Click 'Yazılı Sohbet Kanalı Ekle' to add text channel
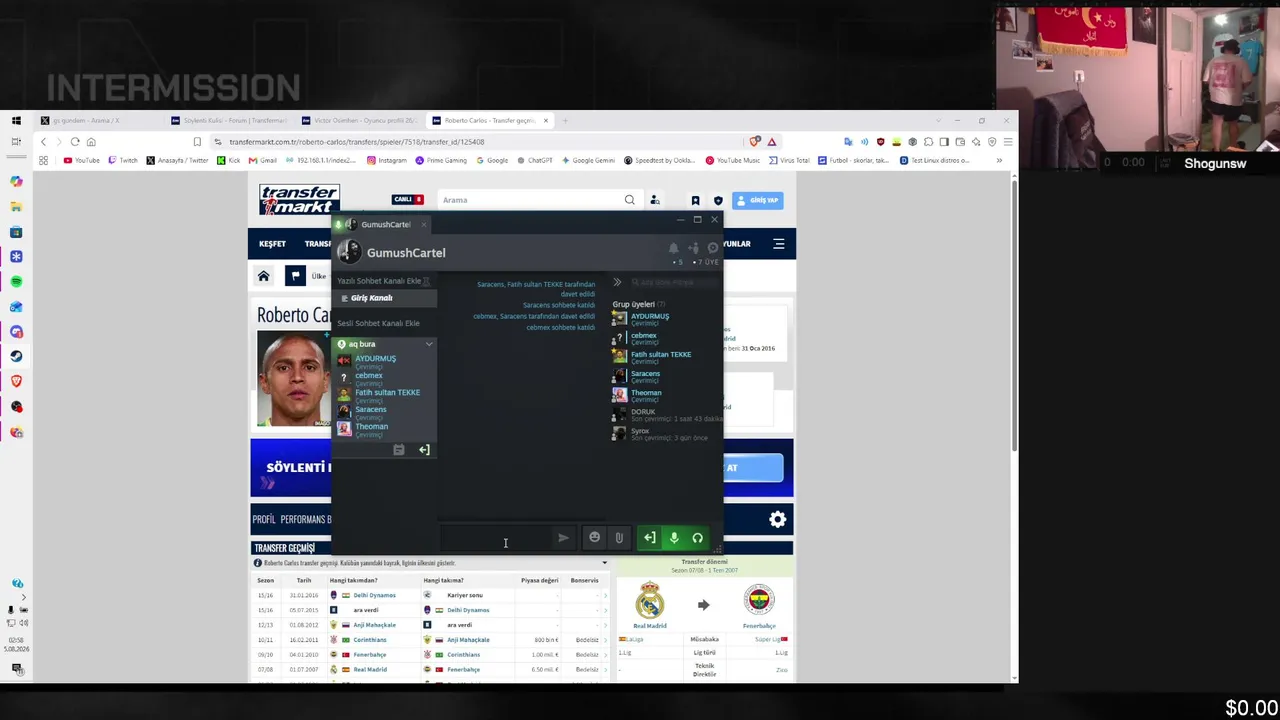 [x=380, y=281]
